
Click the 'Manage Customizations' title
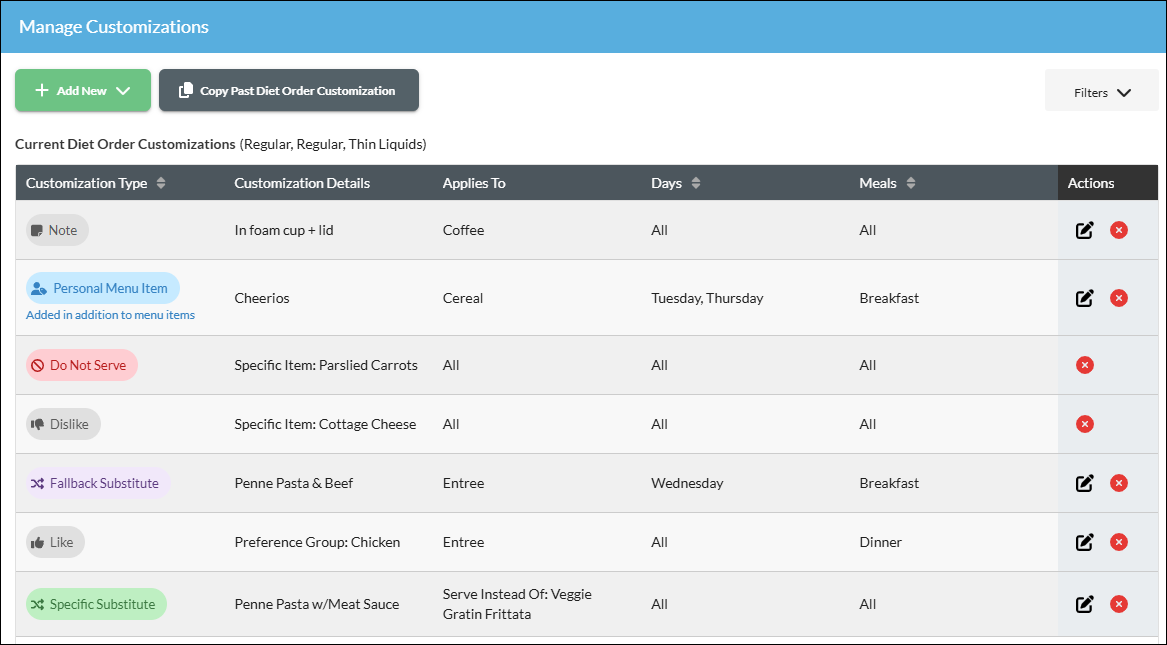point(114,26)
